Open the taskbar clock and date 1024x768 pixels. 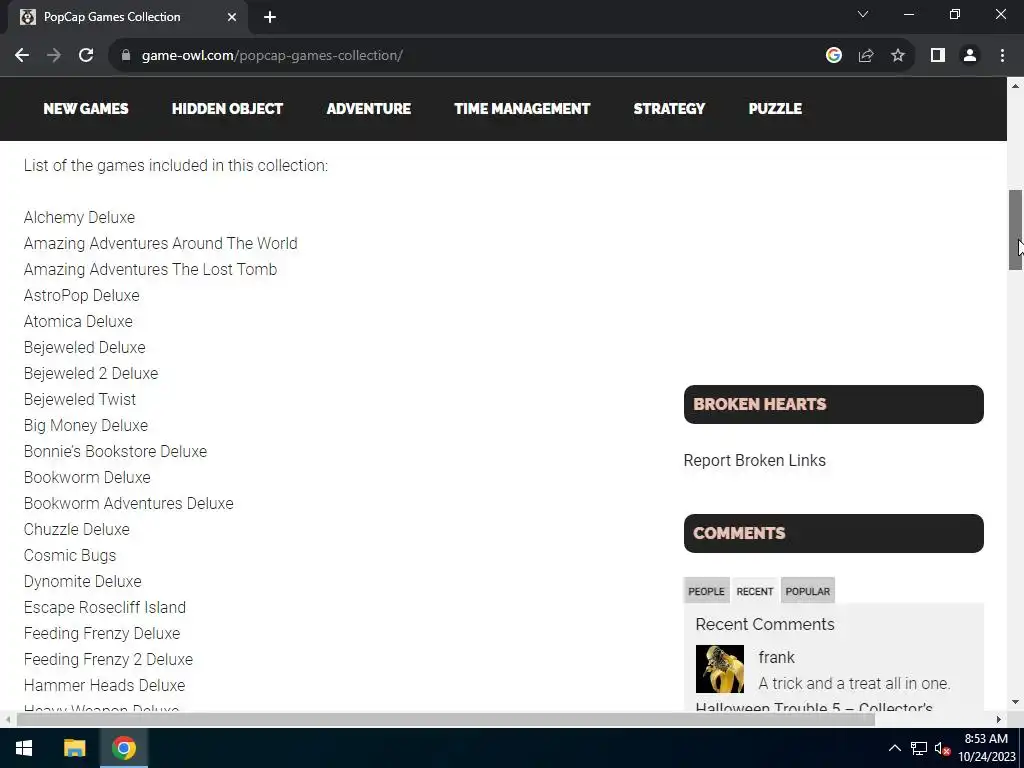pyautogui.click(x=986, y=748)
